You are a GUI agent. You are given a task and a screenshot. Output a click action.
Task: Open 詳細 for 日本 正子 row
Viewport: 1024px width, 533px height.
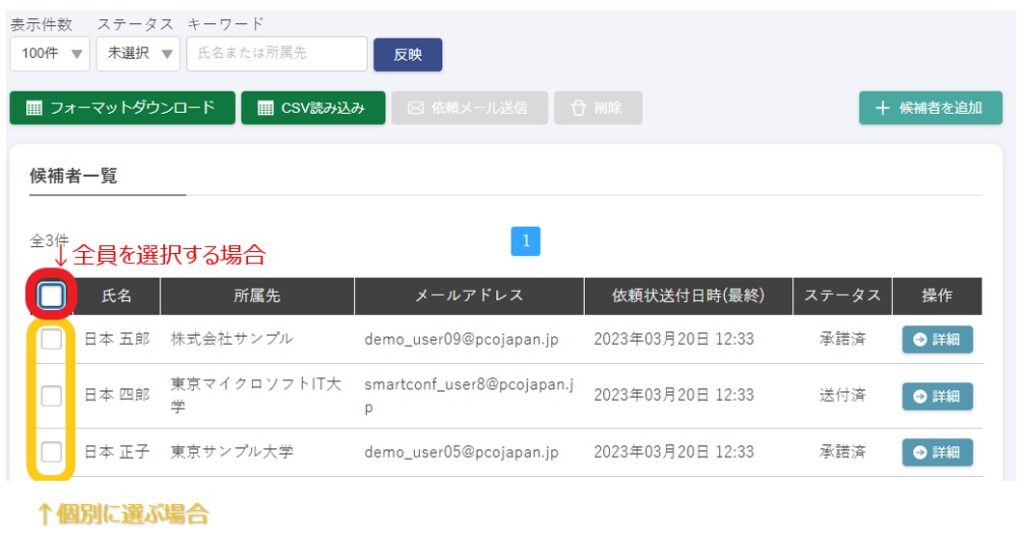pyautogui.click(x=937, y=452)
